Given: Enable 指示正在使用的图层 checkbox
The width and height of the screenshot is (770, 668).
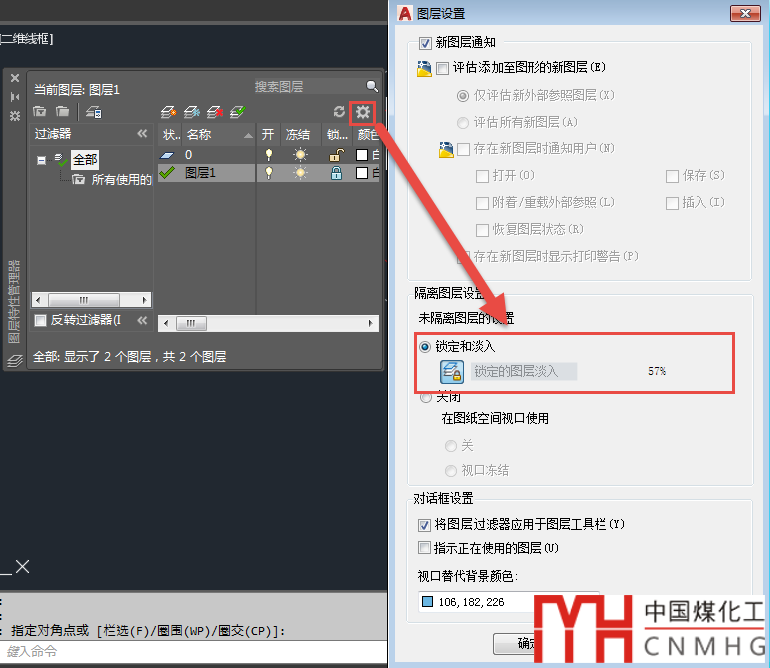Looking at the screenshot, I should coord(424,548).
